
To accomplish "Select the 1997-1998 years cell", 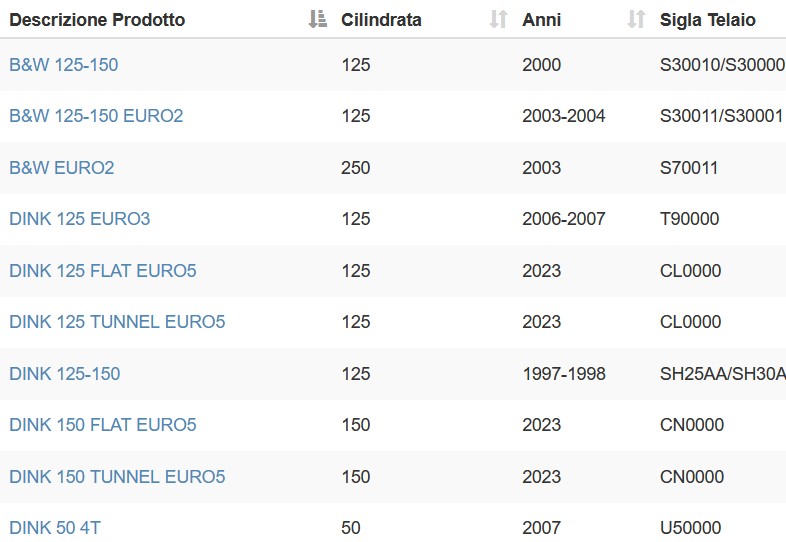I will [564, 374].
